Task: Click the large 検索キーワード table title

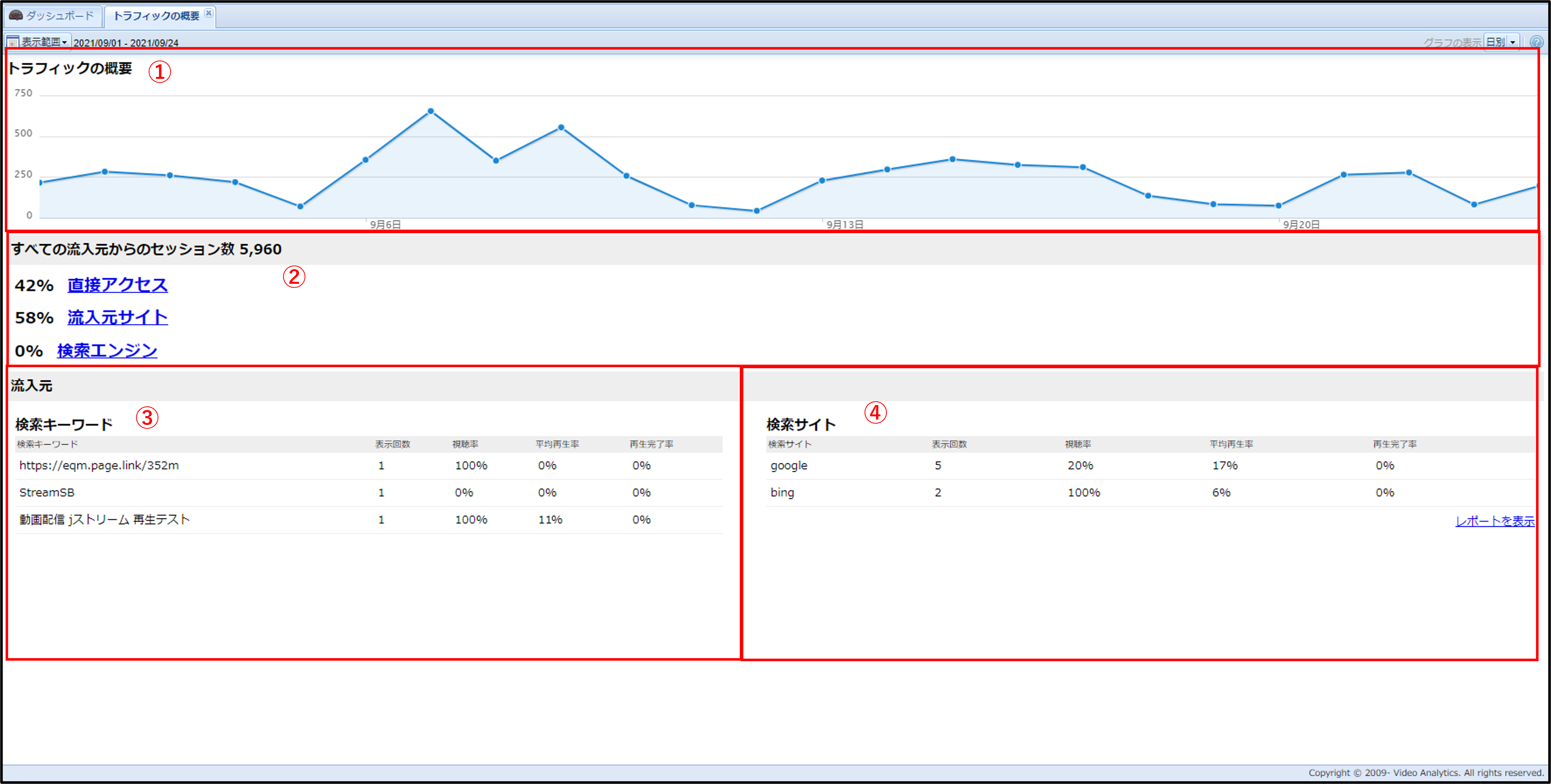Action: click(x=64, y=424)
